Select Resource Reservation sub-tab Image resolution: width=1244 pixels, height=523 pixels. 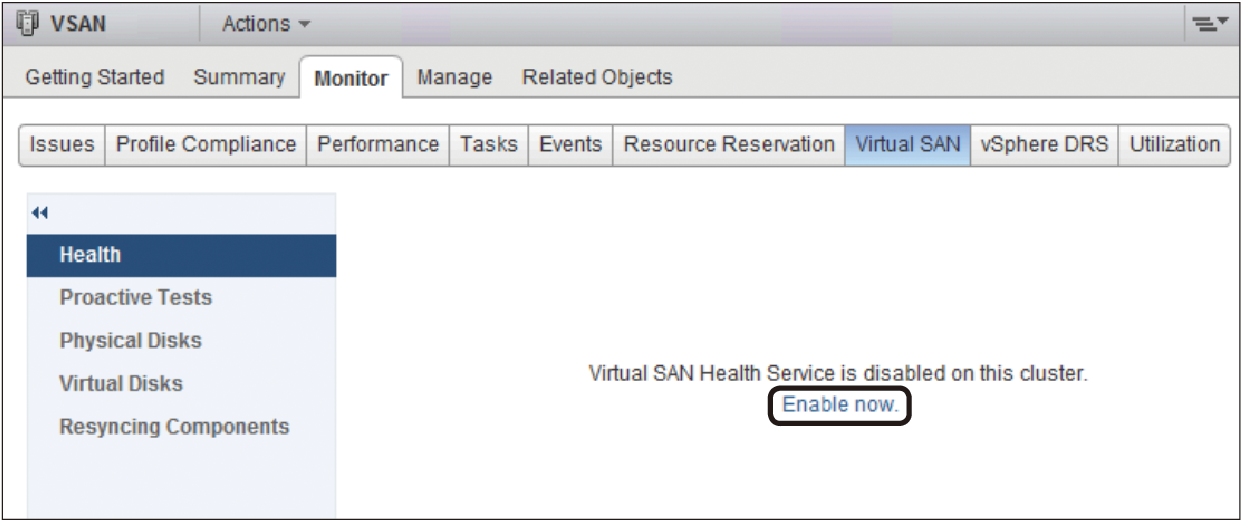(x=729, y=144)
